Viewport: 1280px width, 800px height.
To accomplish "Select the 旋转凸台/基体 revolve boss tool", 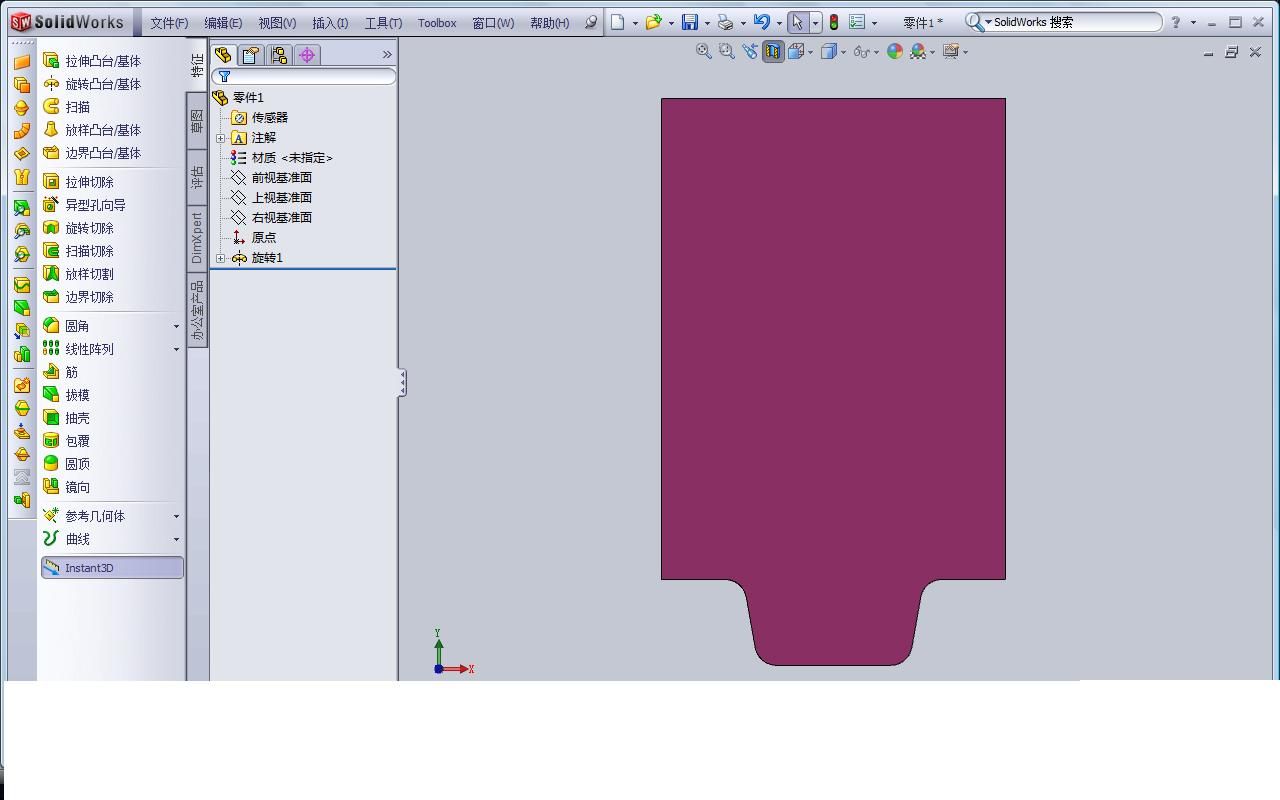I will (92, 84).
